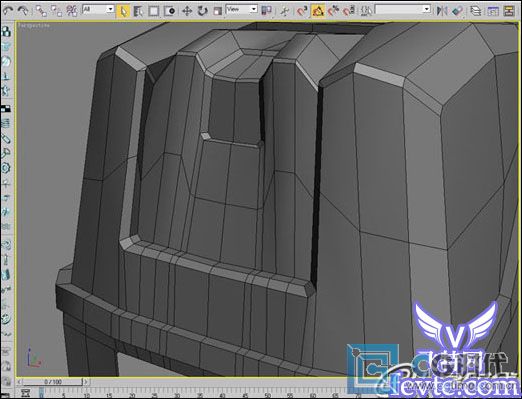Toggle the Percent Snap button
Viewport: 522px width, 399px height.
[x=333, y=11]
